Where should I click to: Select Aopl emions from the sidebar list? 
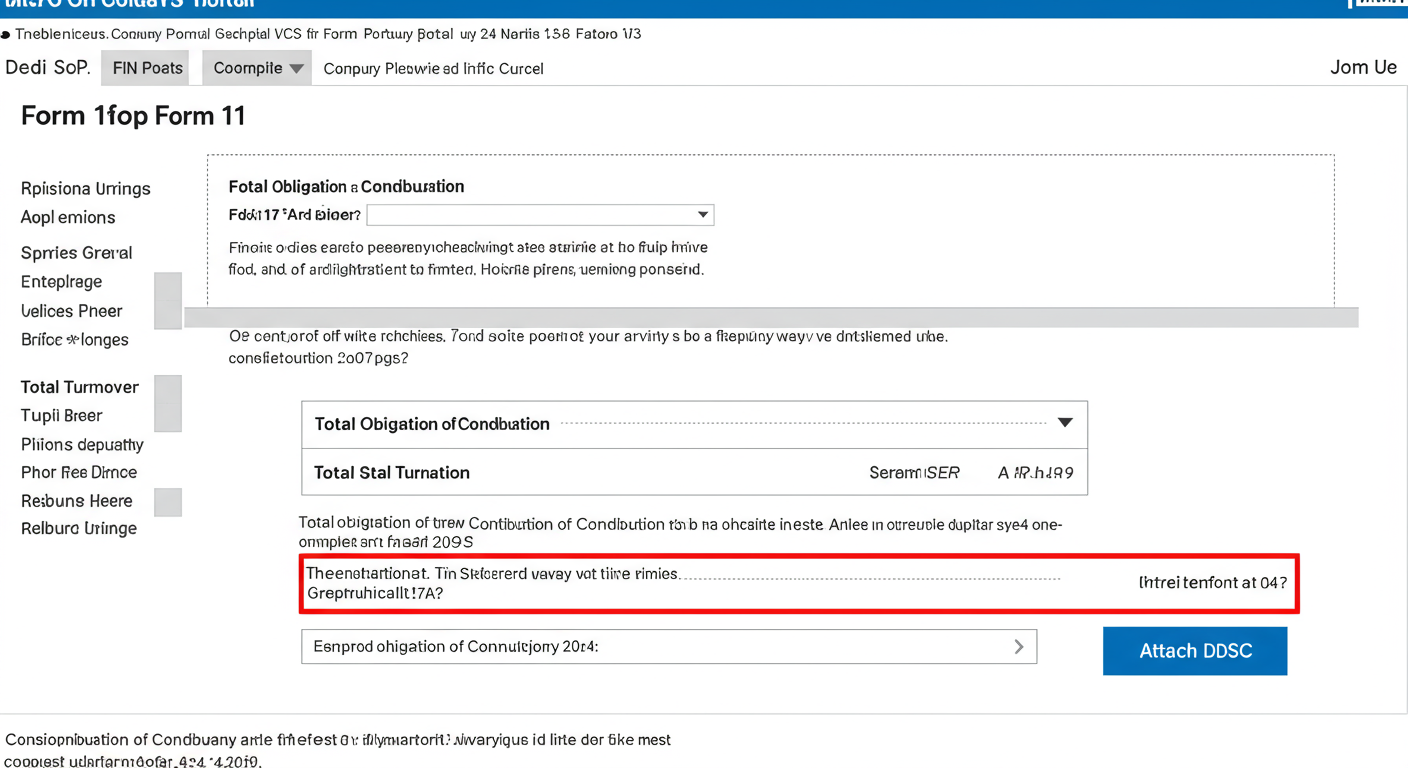[x=67, y=217]
